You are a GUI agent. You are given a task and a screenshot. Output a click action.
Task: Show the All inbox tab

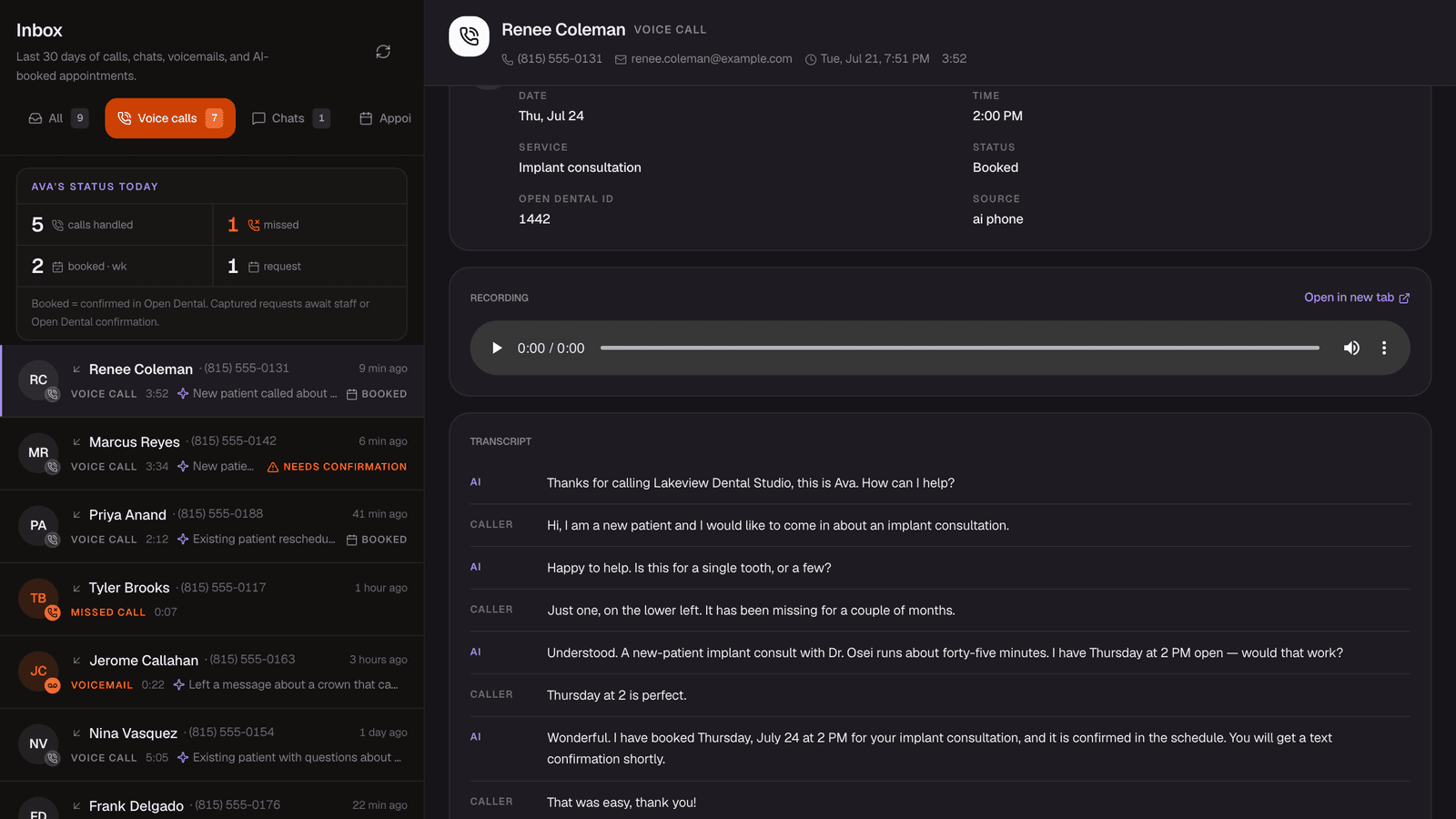coord(58,118)
